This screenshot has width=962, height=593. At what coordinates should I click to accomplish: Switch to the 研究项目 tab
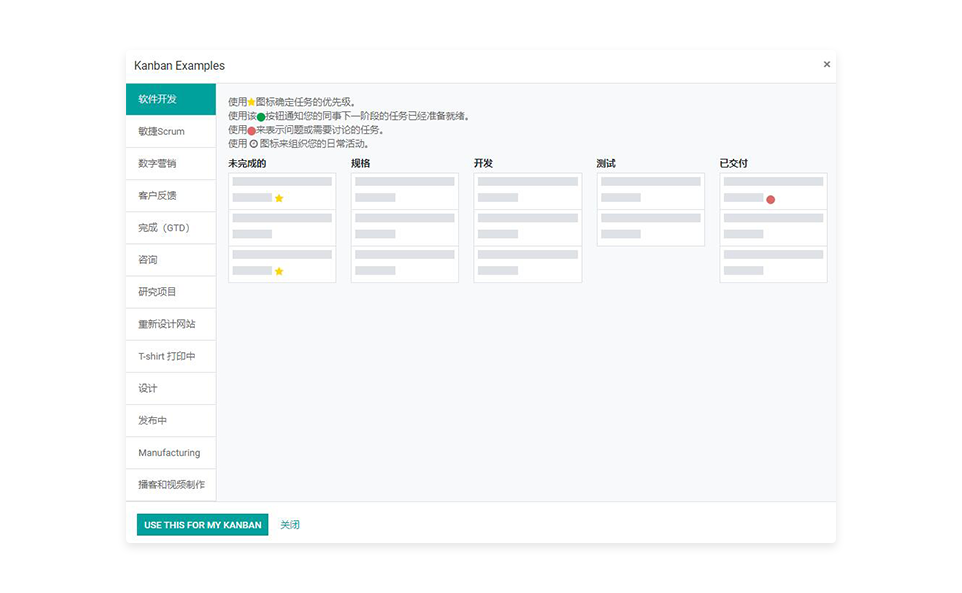pyautogui.click(x=171, y=292)
